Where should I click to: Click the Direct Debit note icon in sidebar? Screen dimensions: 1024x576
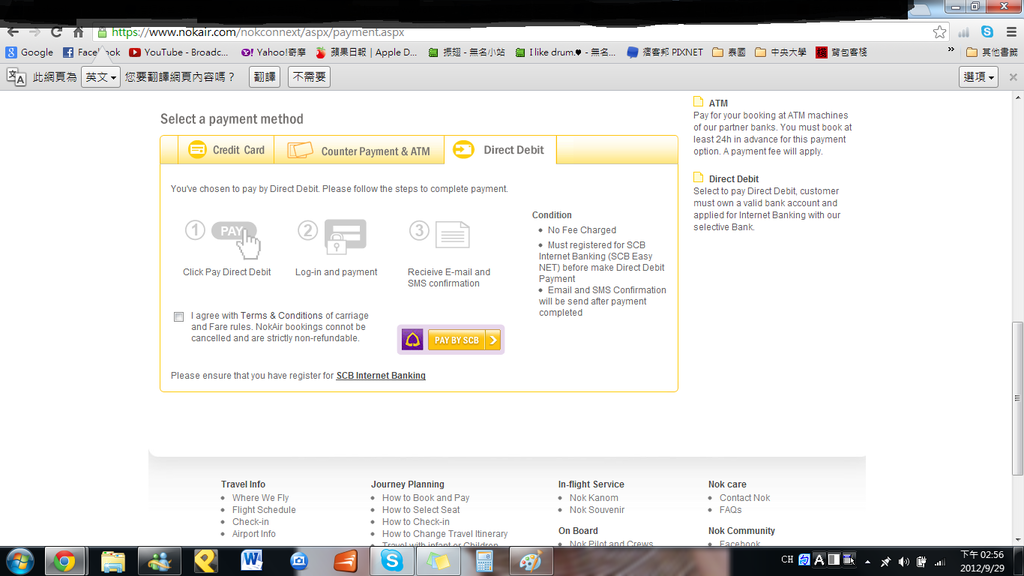tap(698, 178)
